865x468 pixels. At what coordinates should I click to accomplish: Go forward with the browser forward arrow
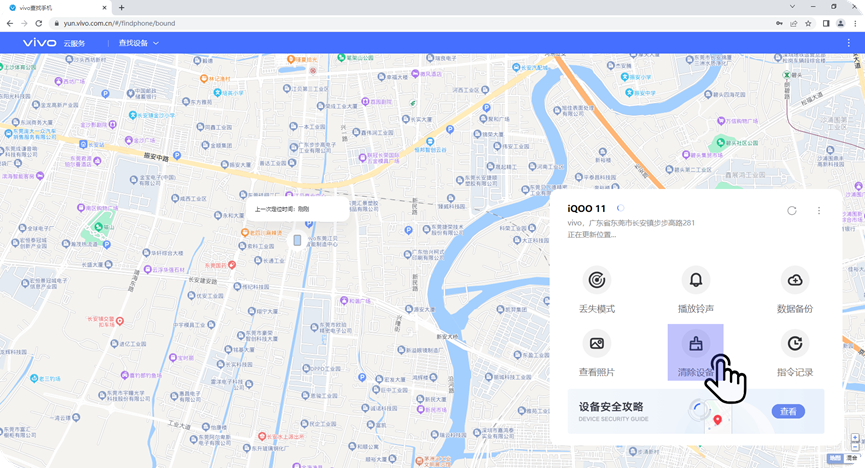(x=24, y=23)
